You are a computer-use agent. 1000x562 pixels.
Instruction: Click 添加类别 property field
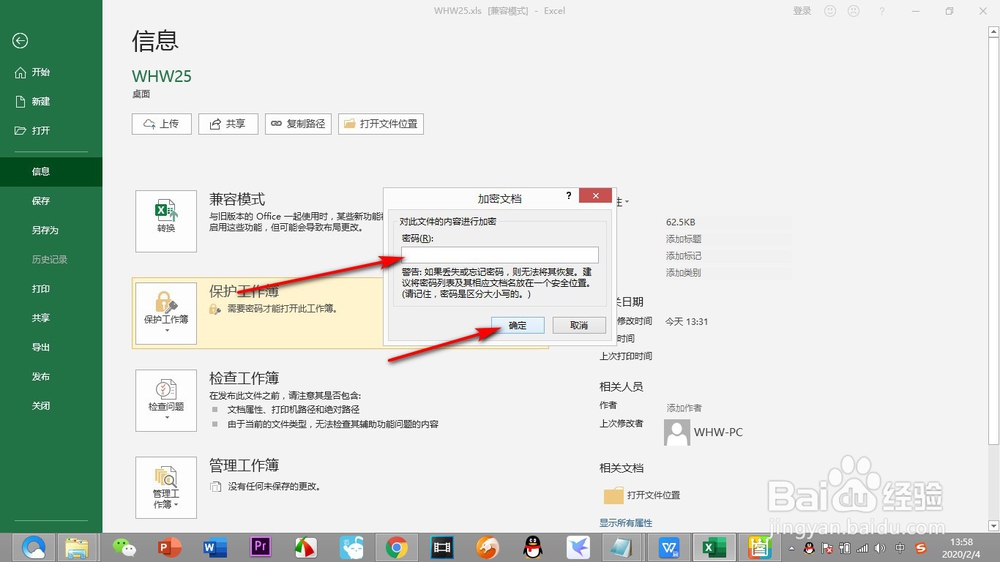click(x=684, y=272)
